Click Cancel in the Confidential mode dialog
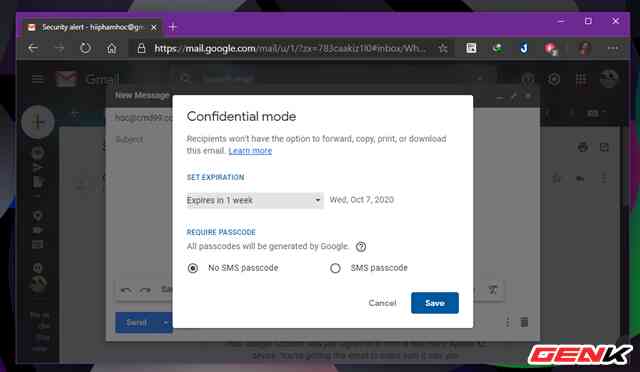 (382, 303)
